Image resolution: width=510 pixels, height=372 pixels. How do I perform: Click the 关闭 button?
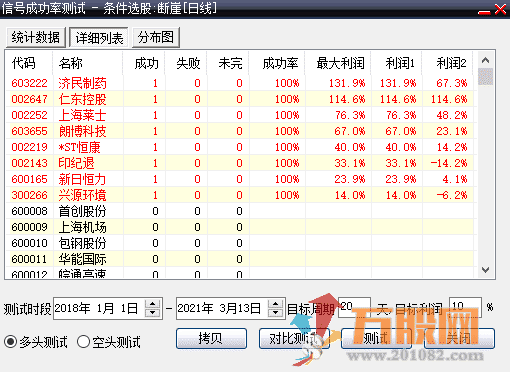(459, 339)
